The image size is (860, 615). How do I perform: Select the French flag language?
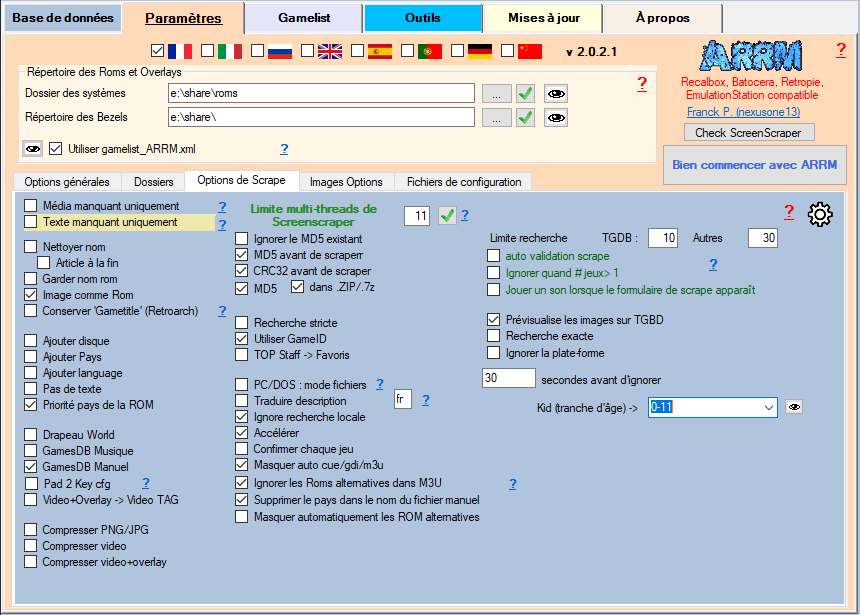pos(180,51)
